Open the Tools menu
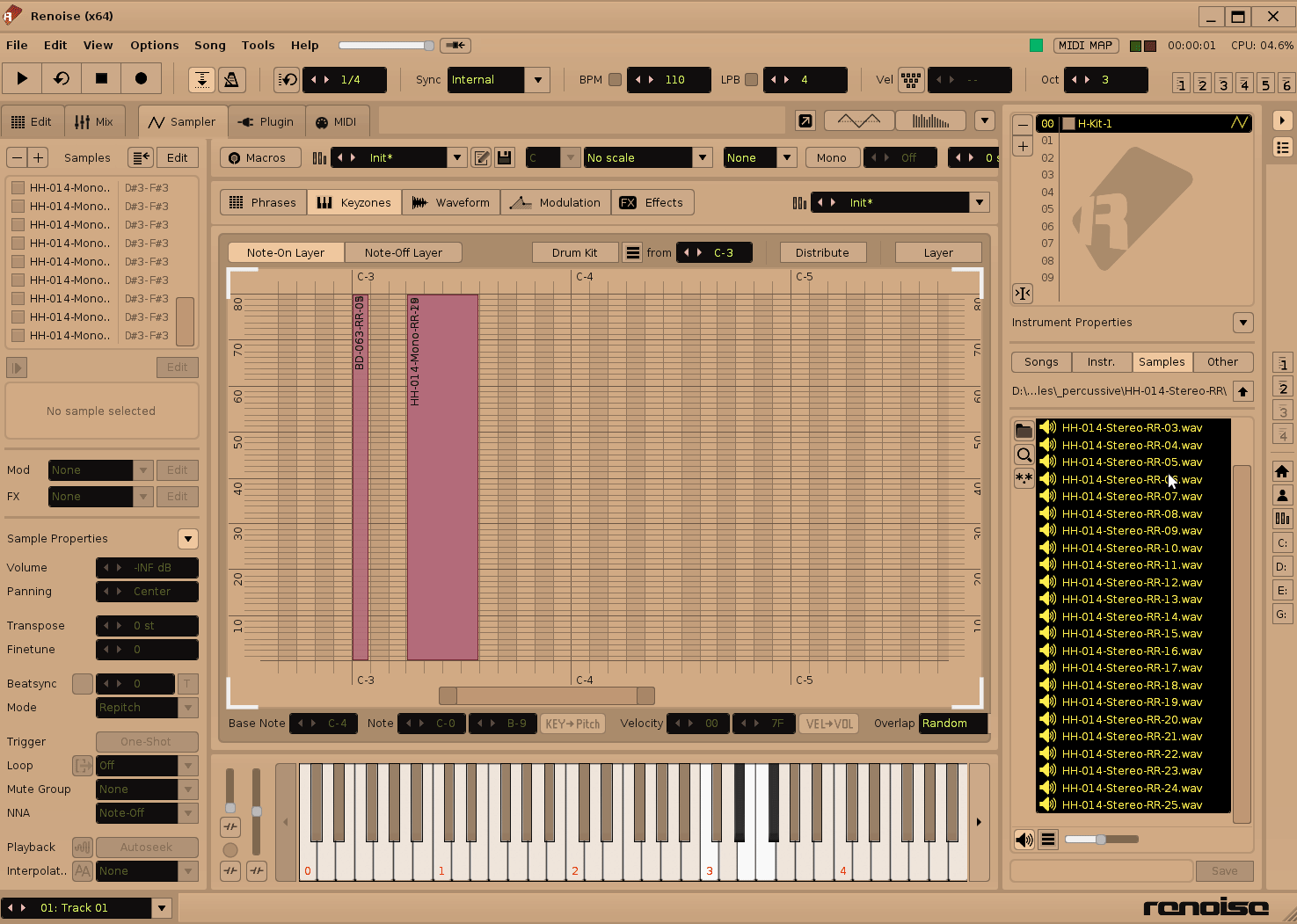Screen dimensions: 1297x924 [x=258, y=45]
